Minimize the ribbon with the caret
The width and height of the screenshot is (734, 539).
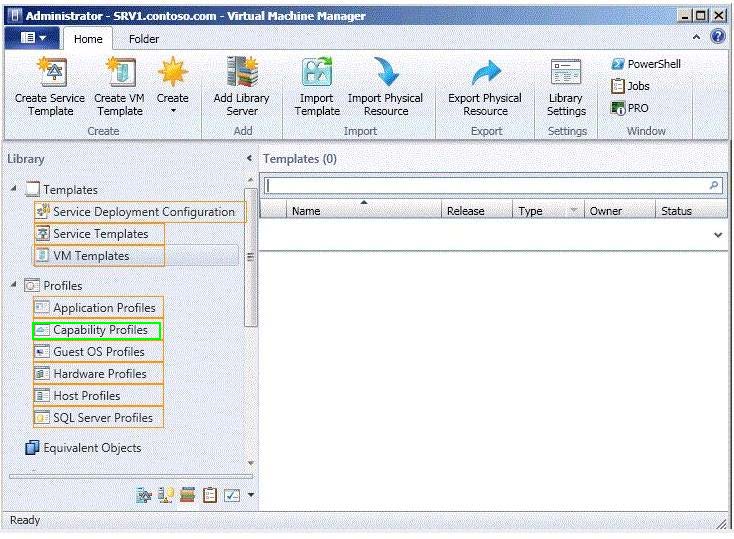[x=697, y=37]
